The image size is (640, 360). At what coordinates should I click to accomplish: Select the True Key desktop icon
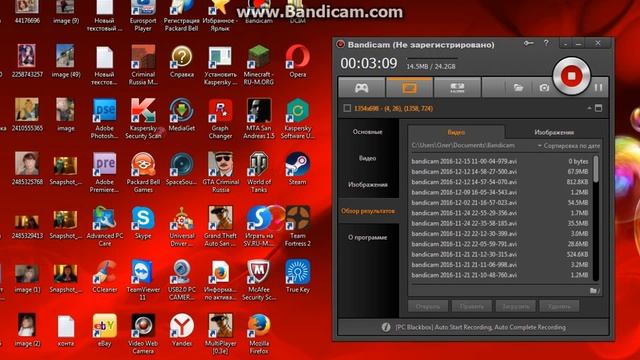[x=298, y=276]
